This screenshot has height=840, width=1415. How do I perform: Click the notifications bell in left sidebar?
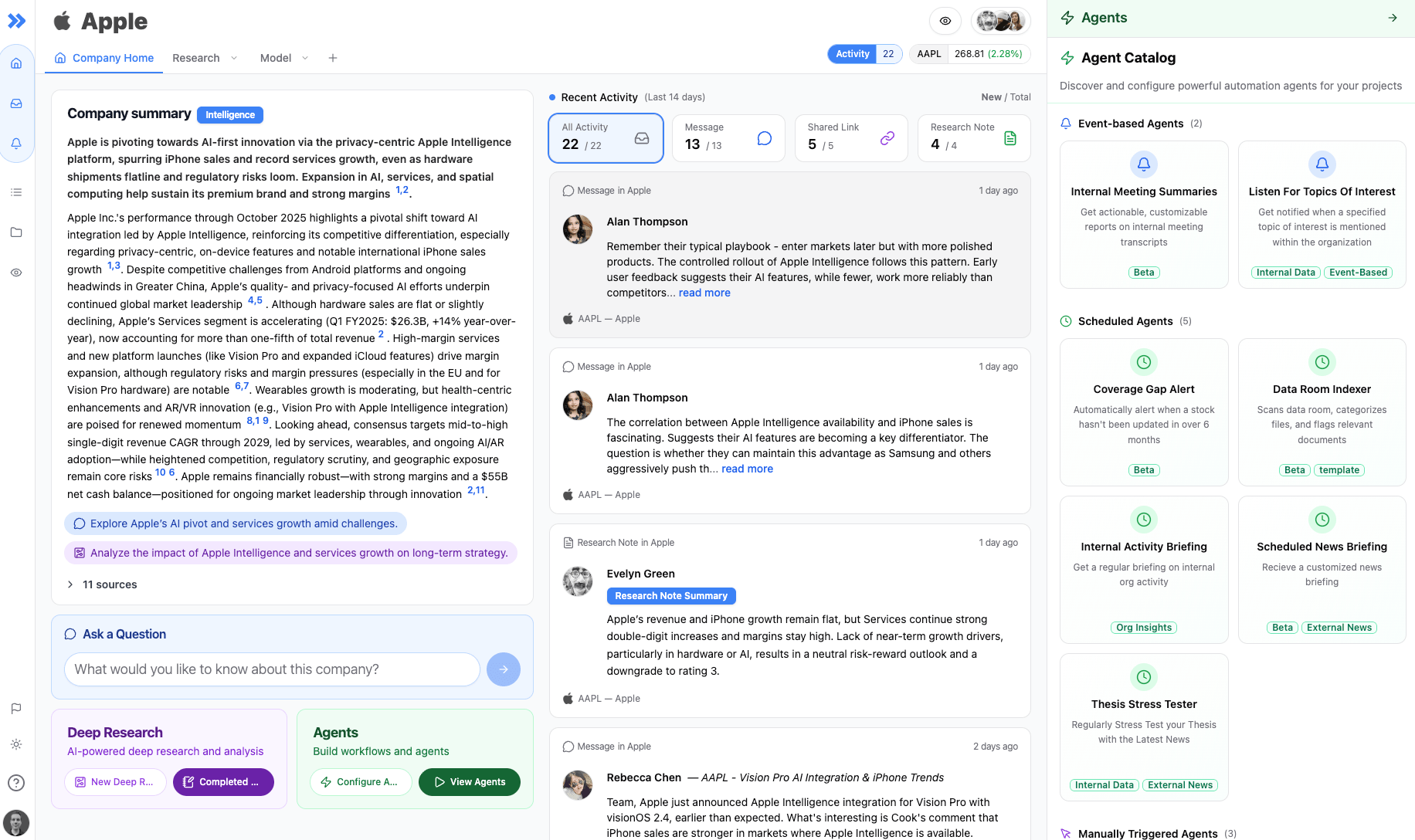click(x=16, y=144)
